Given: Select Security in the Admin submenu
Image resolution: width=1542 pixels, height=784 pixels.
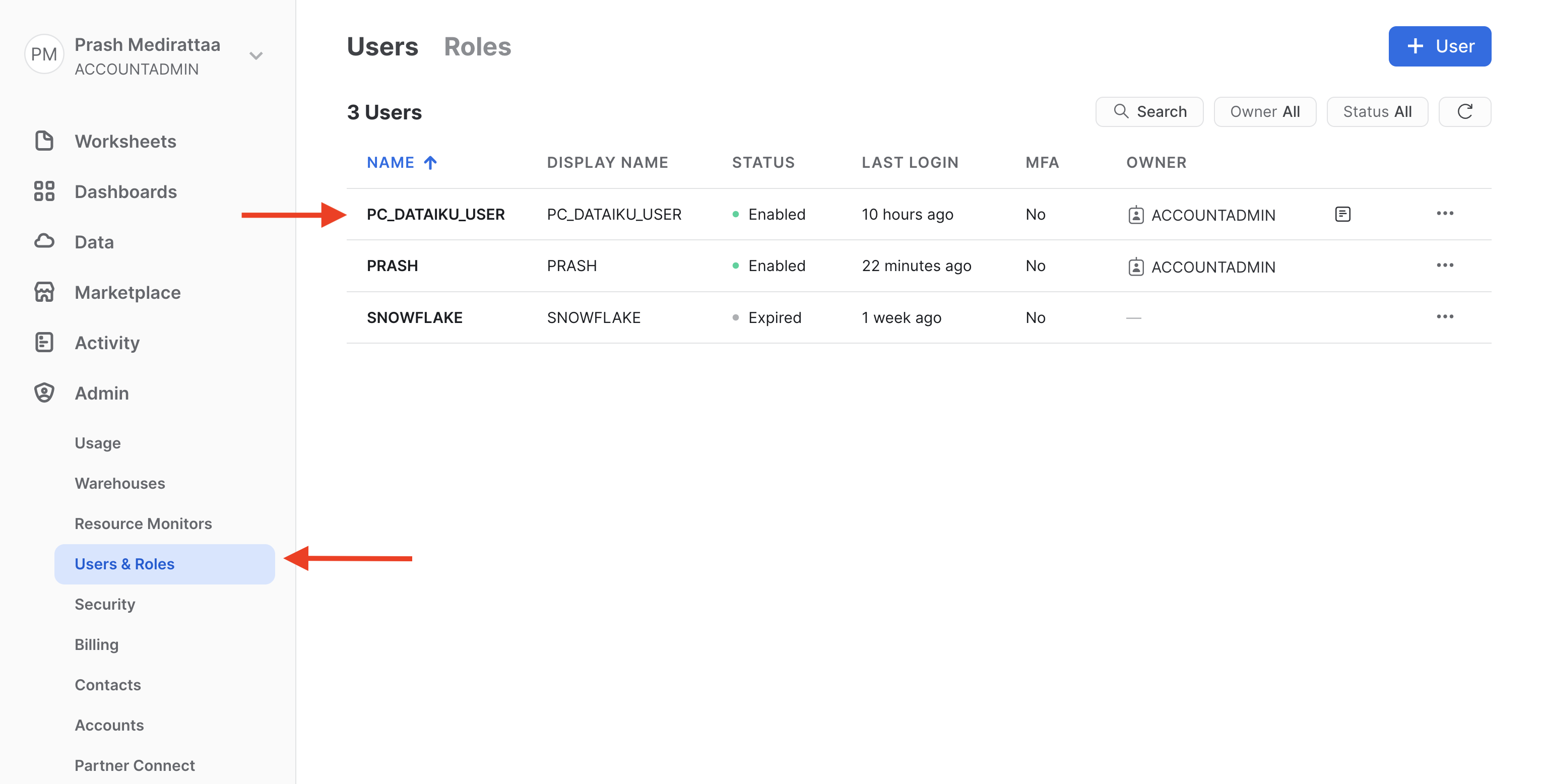Looking at the screenshot, I should [x=105, y=604].
